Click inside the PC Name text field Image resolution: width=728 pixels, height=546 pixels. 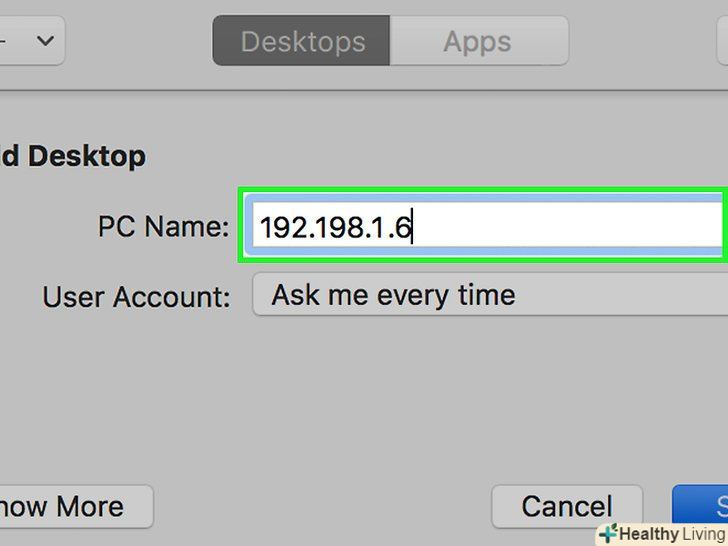click(560, 228)
